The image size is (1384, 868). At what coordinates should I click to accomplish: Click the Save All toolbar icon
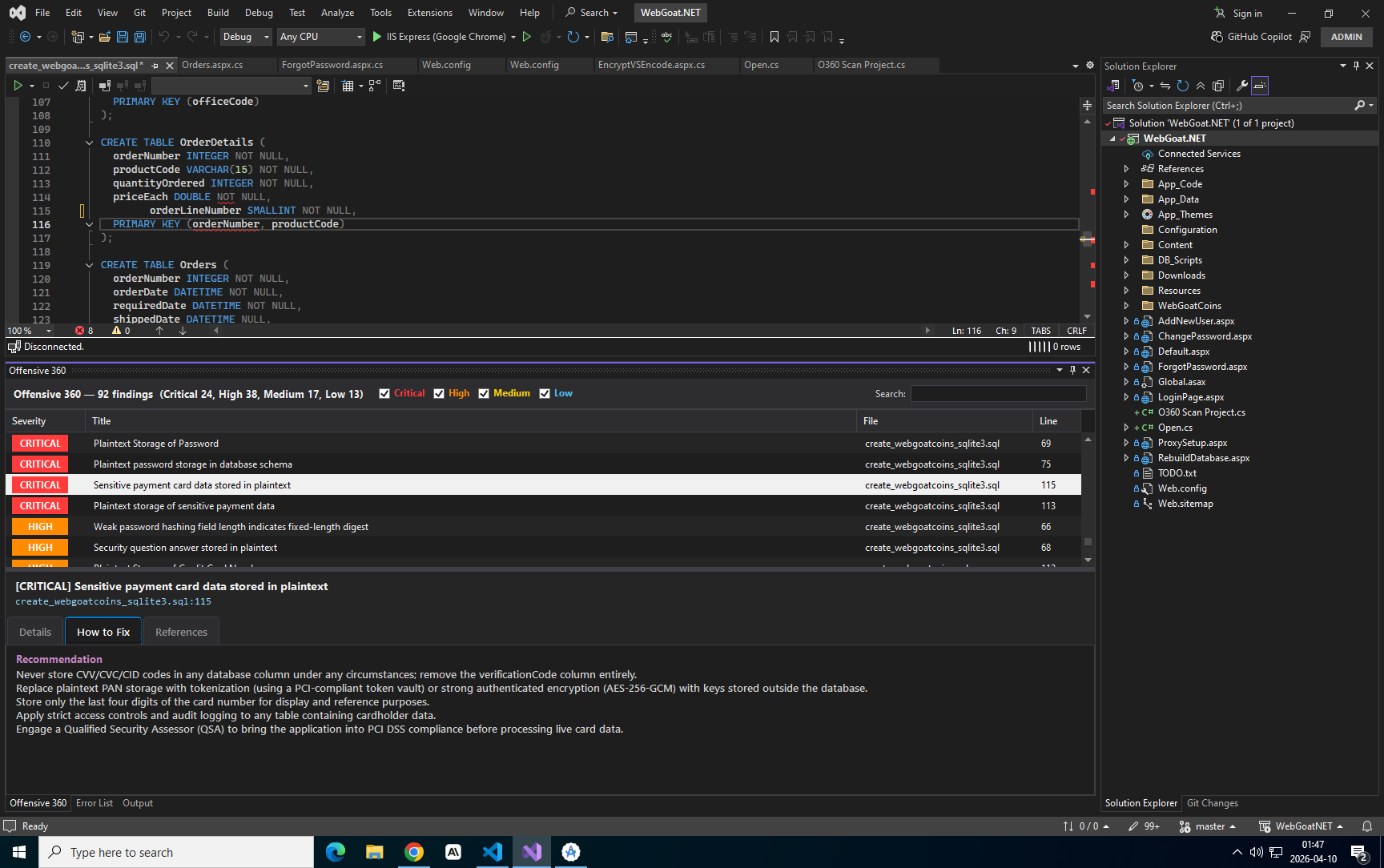pyautogui.click(x=139, y=37)
